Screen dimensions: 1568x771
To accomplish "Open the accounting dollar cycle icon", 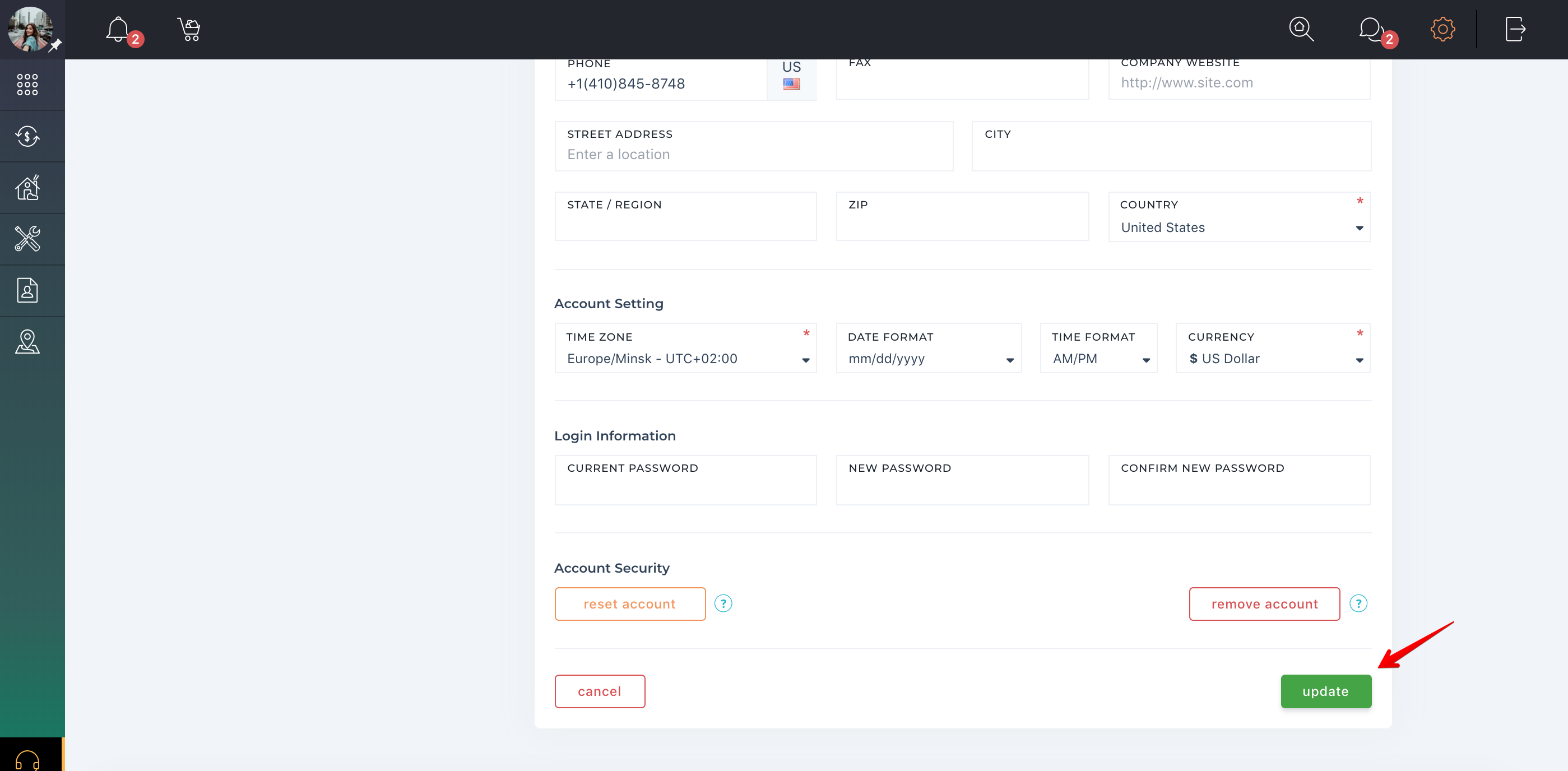I will 27,136.
